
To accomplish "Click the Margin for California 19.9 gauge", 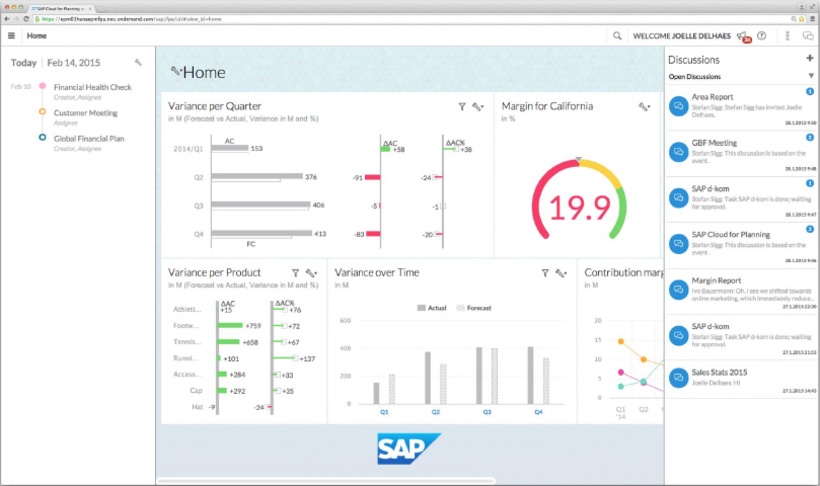I will pos(579,201).
